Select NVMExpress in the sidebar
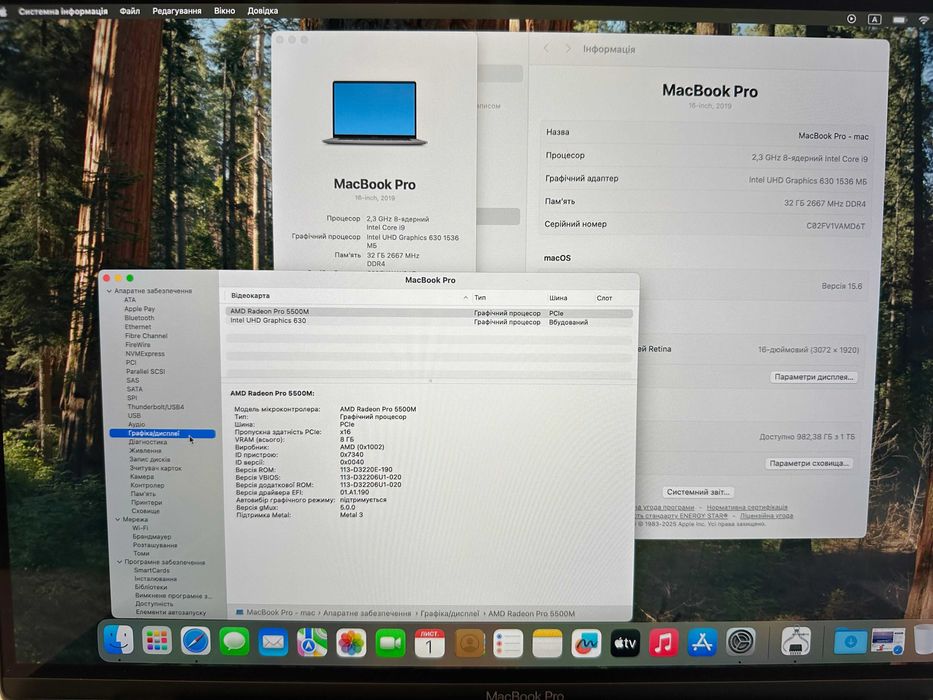Image resolution: width=933 pixels, height=700 pixels. tap(145, 354)
